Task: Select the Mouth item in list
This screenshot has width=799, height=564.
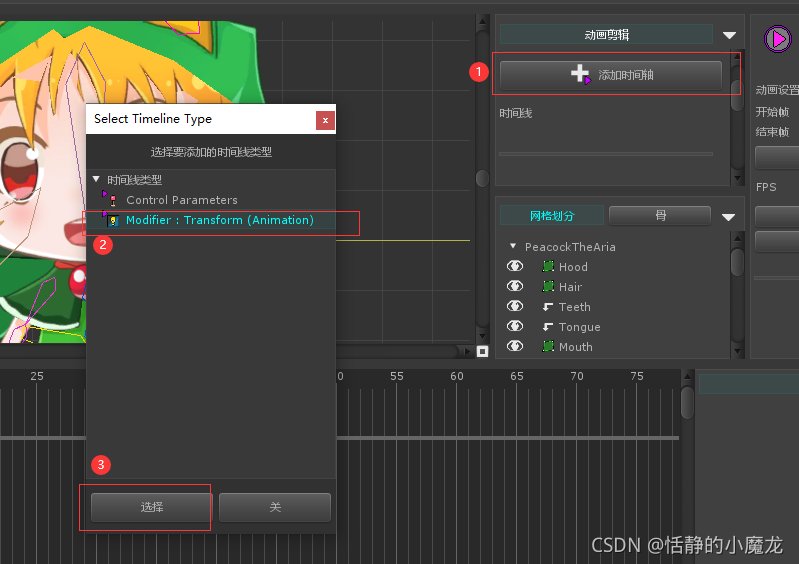Action: tap(576, 347)
